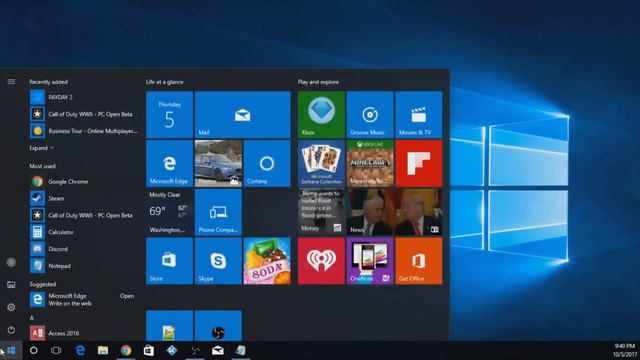Expand the Recently added list

click(41, 148)
